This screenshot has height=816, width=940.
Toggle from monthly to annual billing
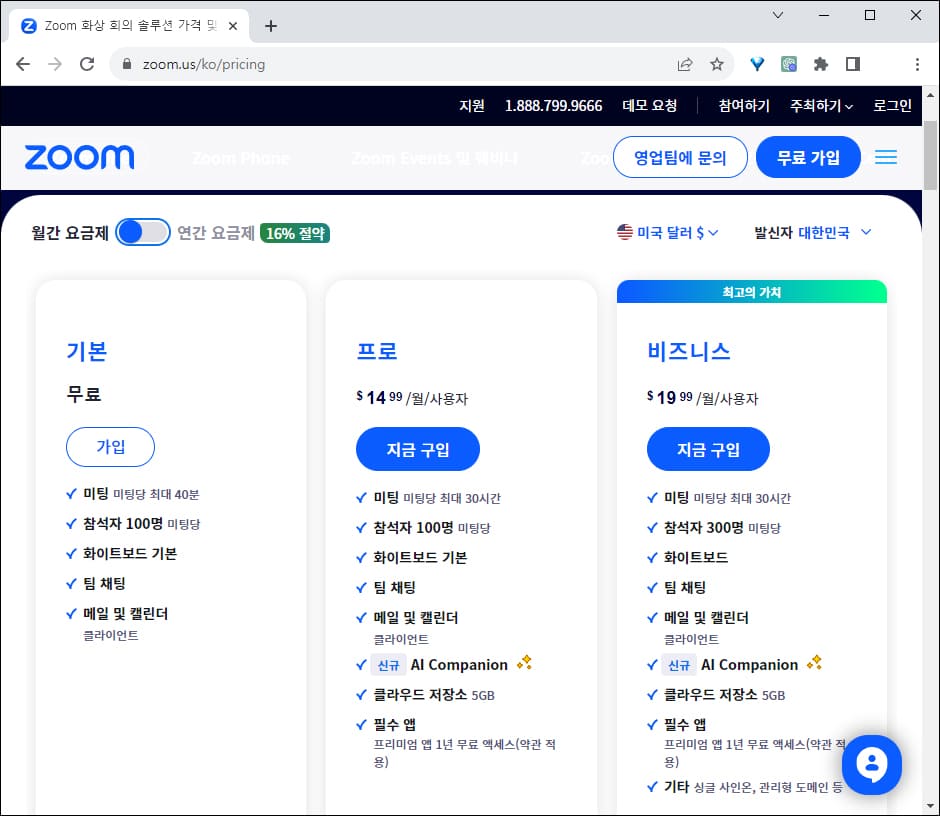coord(143,231)
